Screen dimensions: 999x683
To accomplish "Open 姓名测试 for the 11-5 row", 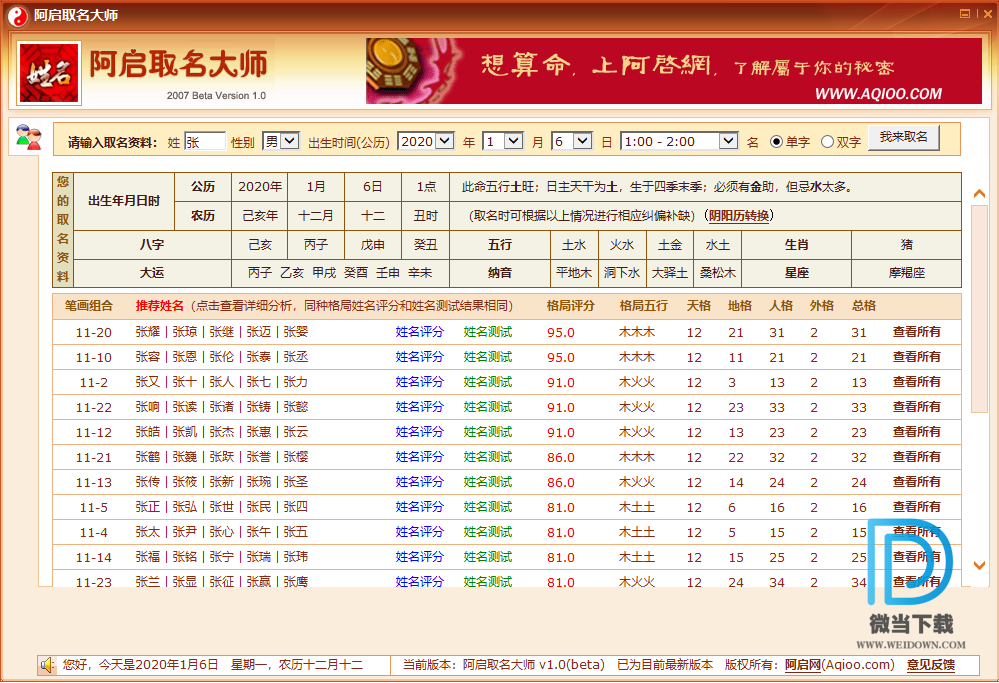I will click(487, 507).
